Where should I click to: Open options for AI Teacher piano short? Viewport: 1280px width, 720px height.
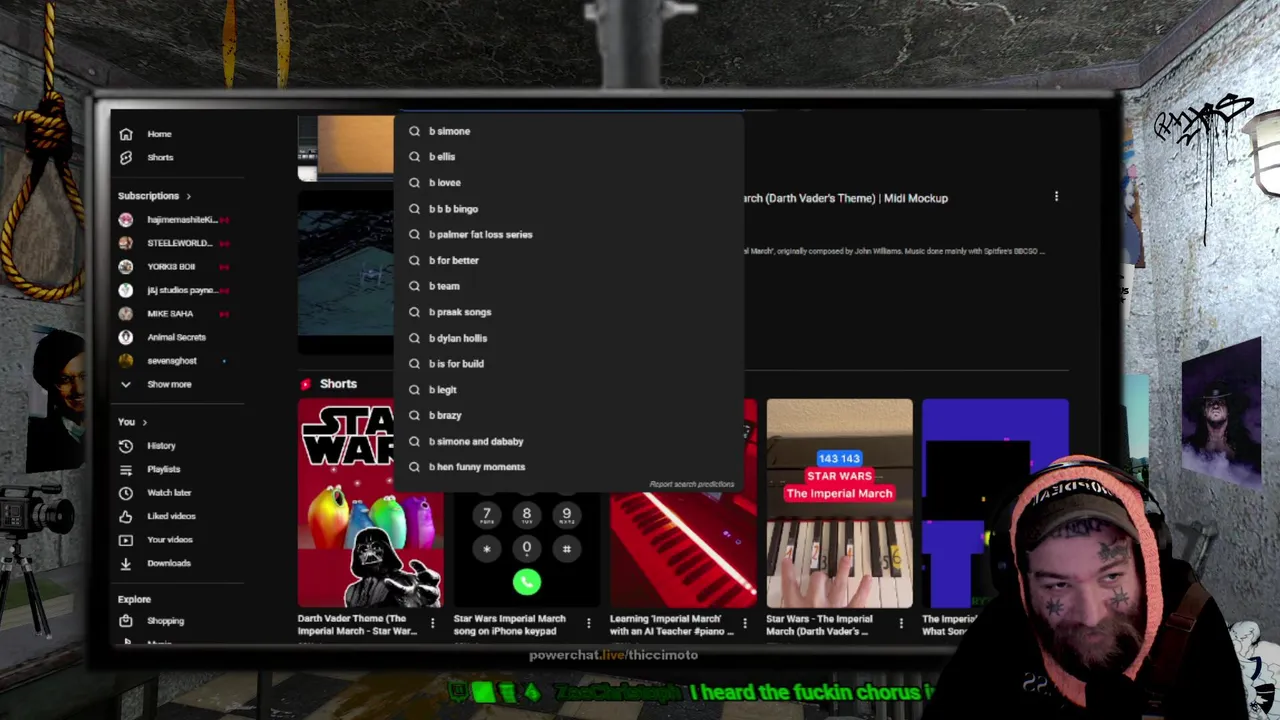pyautogui.click(x=745, y=624)
